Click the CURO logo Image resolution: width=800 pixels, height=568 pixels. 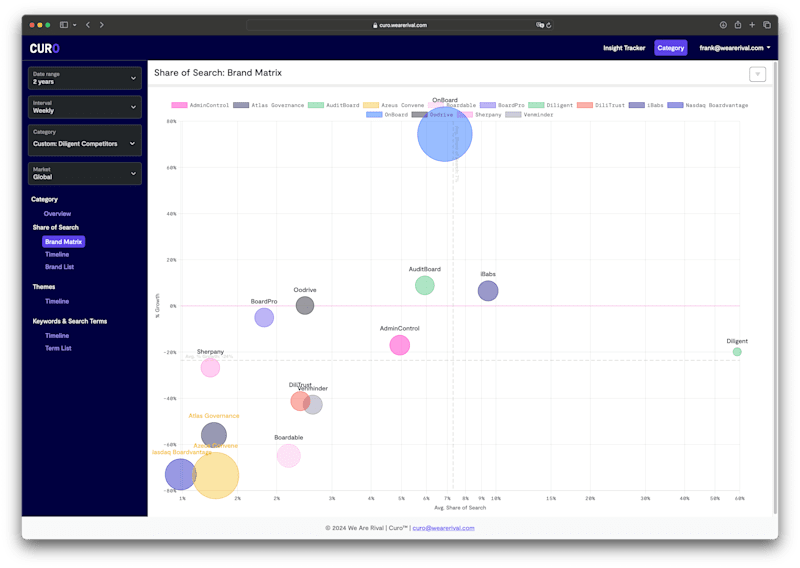click(44, 48)
